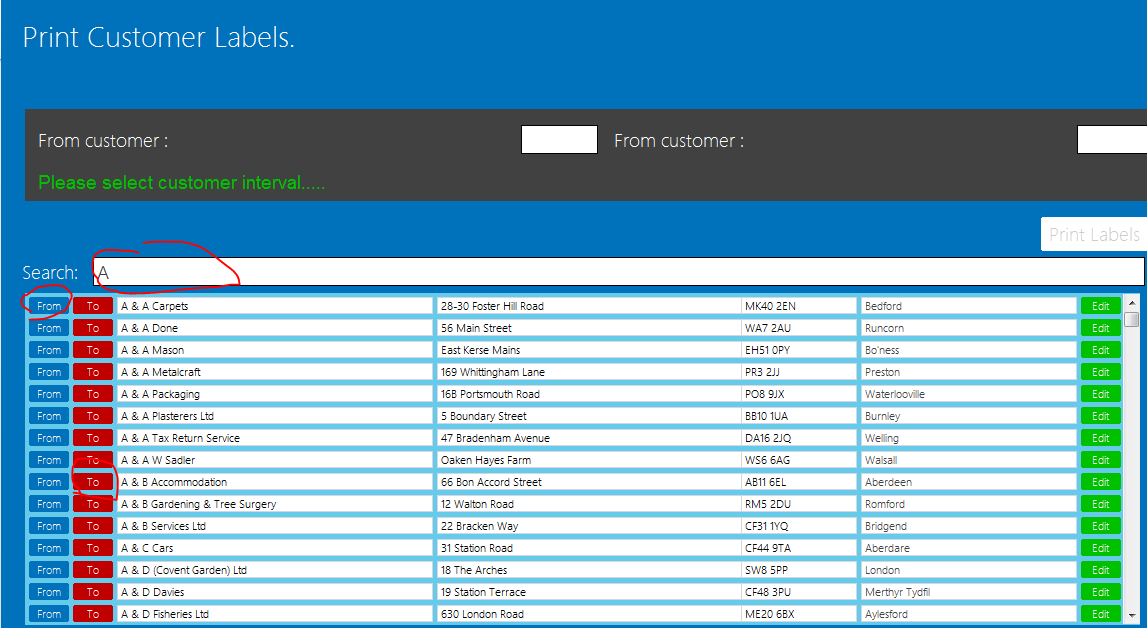
Task: Click From for A & B Services Ltd
Action: (x=49, y=526)
